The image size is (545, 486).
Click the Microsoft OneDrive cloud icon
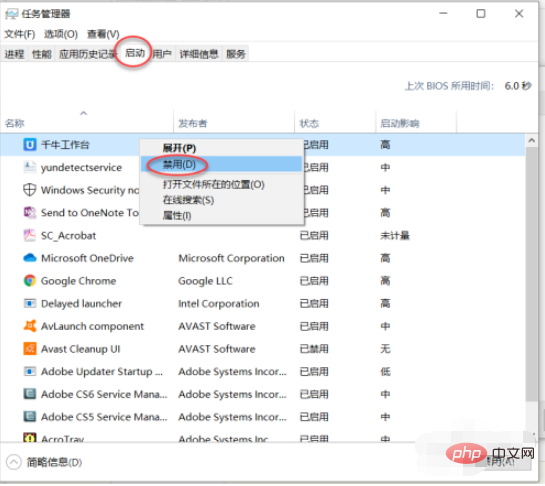[30, 258]
